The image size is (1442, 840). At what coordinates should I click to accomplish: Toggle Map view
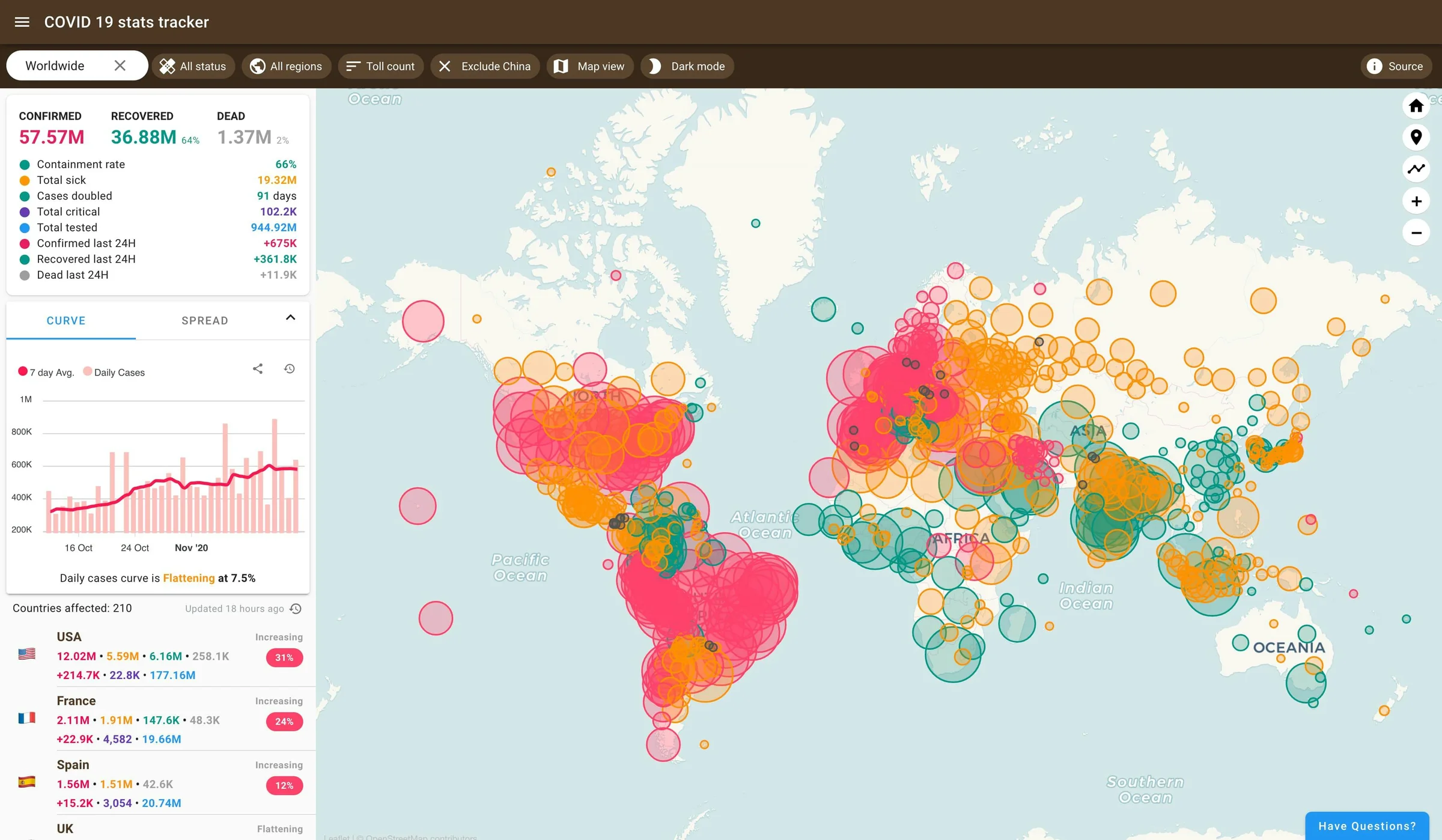pyautogui.click(x=589, y=66)
